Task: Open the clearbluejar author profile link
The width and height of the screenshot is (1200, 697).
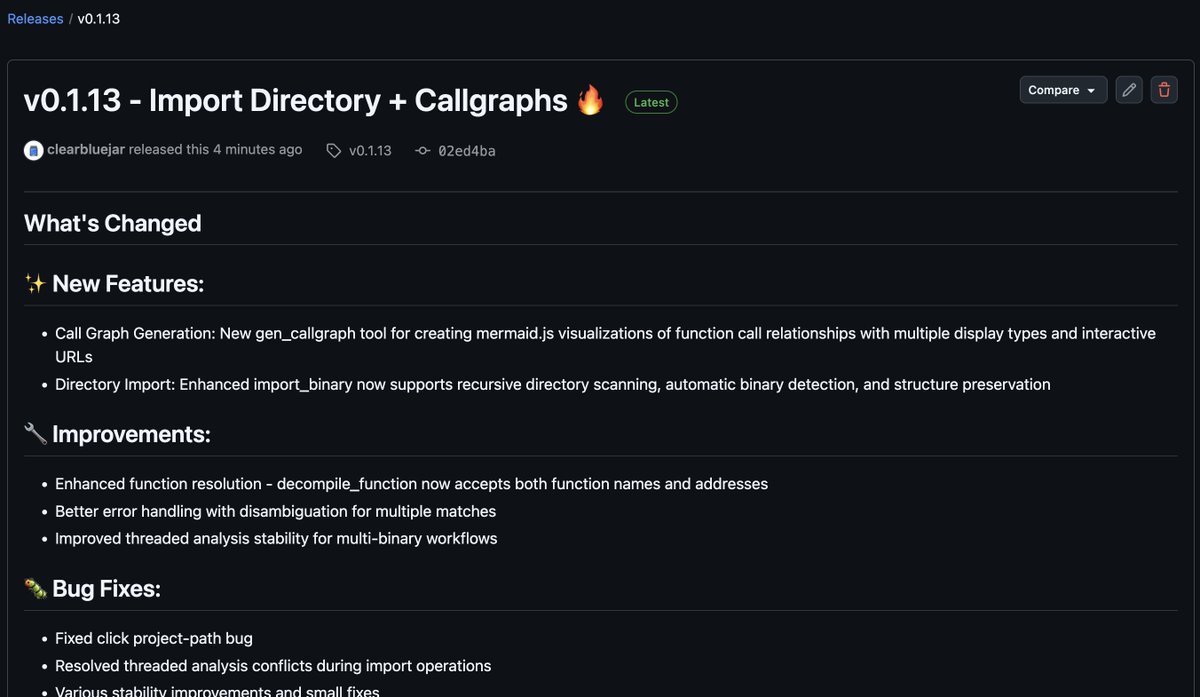Action: 86,150
